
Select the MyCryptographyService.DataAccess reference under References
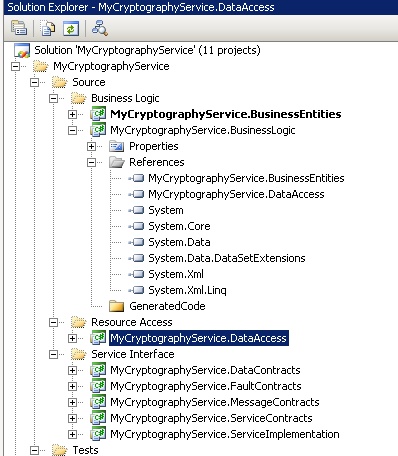(x=236, y=194)
